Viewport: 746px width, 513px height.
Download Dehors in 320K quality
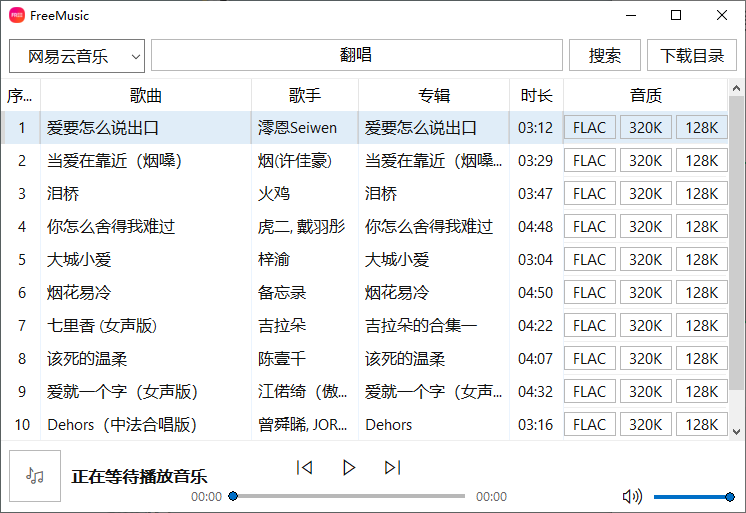click(x=646, y=424)
